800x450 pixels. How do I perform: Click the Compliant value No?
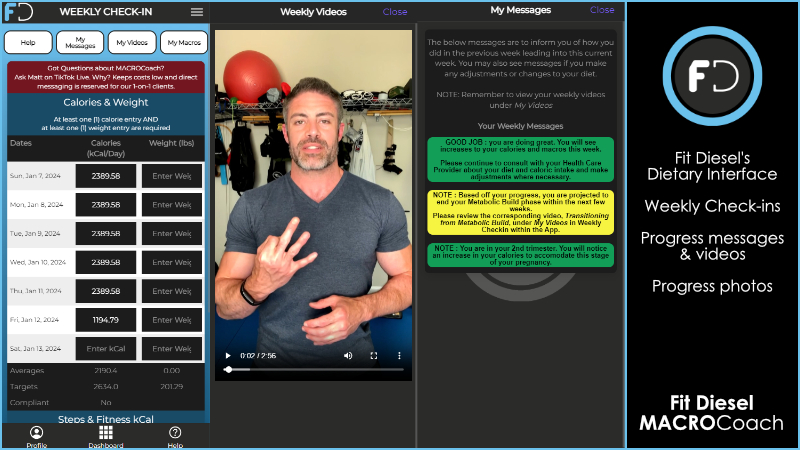106,403
